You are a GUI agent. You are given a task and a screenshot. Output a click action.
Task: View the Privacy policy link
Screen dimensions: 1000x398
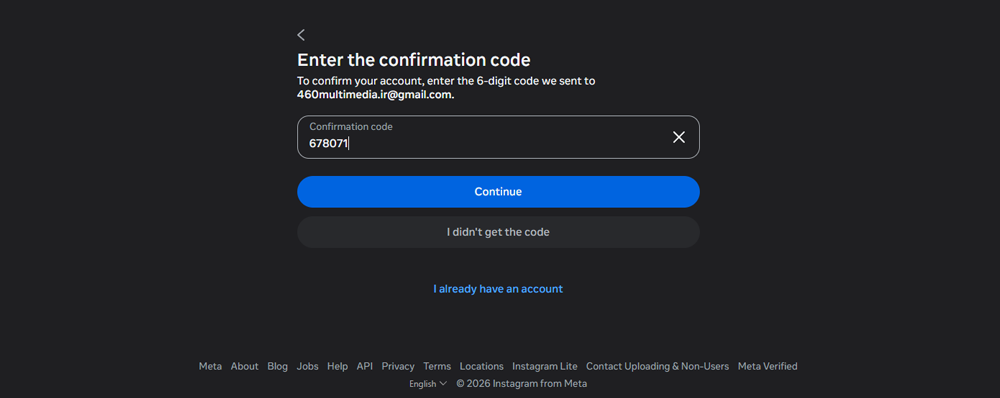398,366
